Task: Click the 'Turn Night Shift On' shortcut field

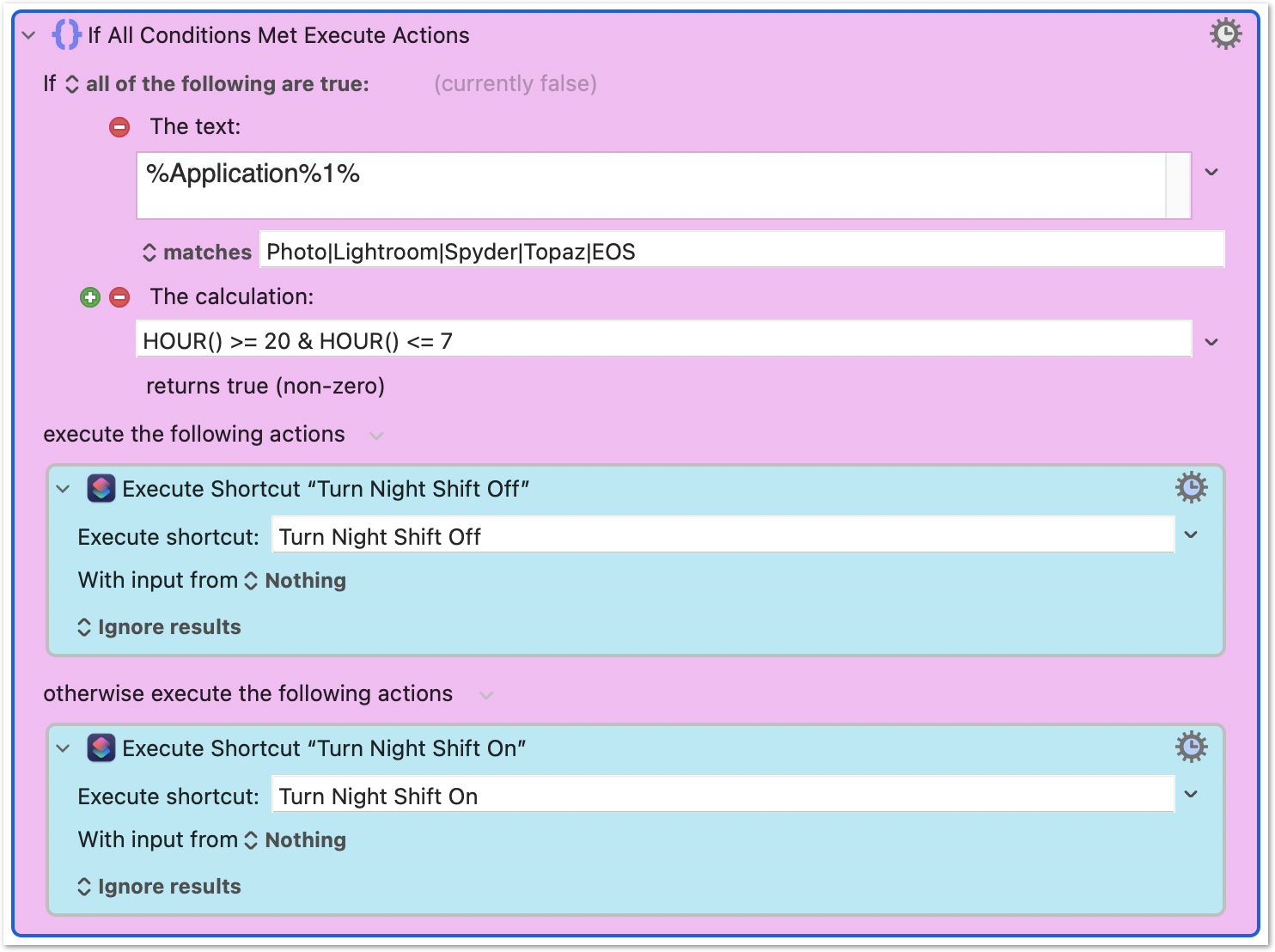Action: [723, 796]
